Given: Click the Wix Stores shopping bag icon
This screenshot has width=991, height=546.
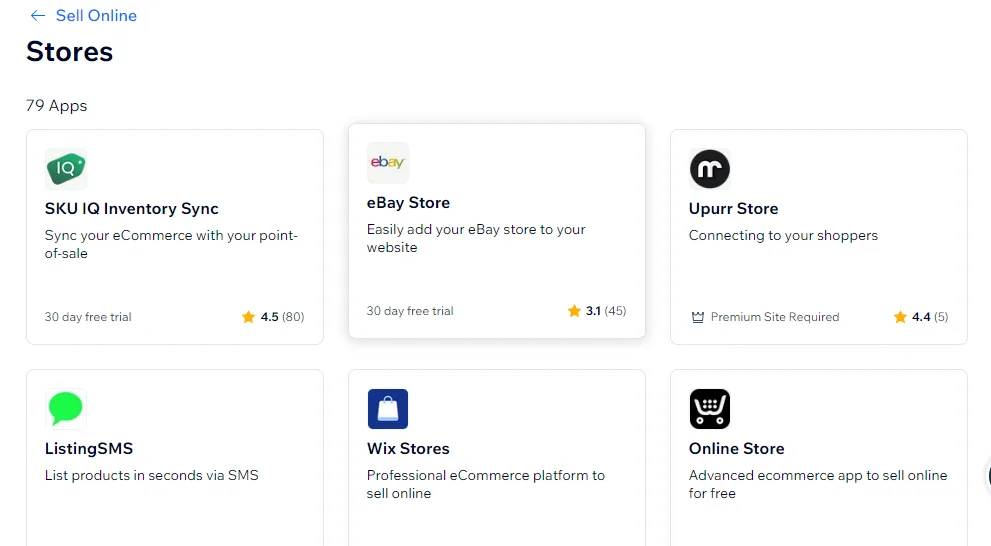Looking at the screenshot, I should click(x=387, y=409).
